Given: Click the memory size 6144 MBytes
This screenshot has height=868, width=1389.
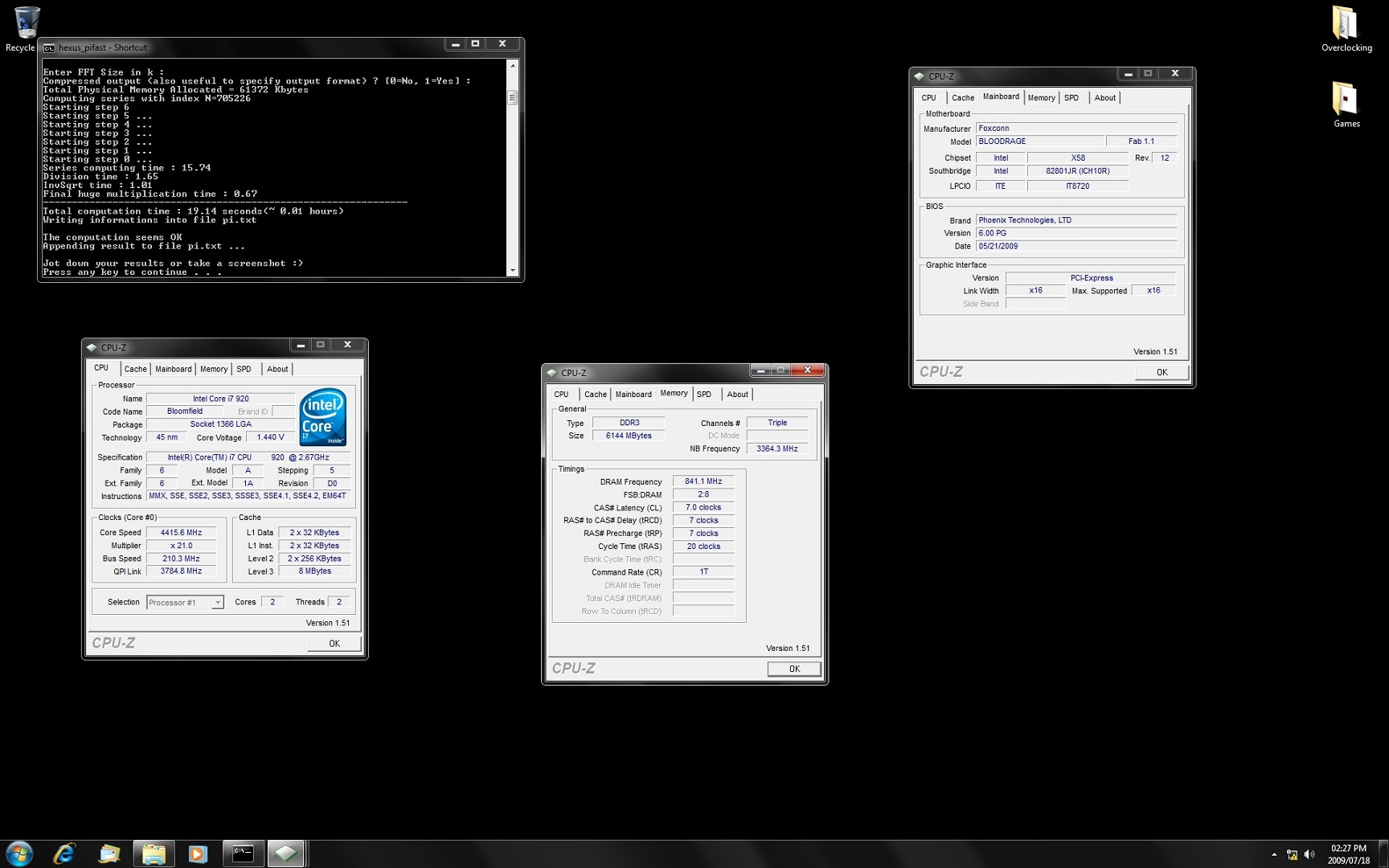Looking at the screenshot, I should (x=629, y=436).
